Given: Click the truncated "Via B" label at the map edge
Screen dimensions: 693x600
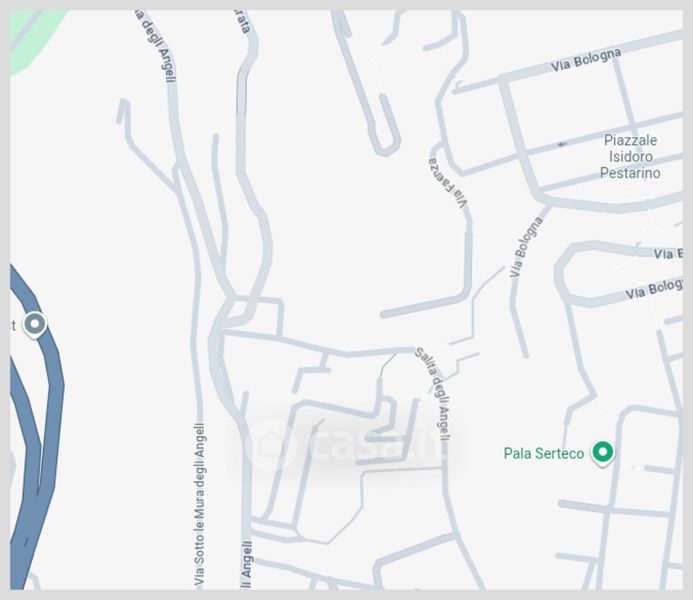Looking at the screenshot, I should point(668,254).
